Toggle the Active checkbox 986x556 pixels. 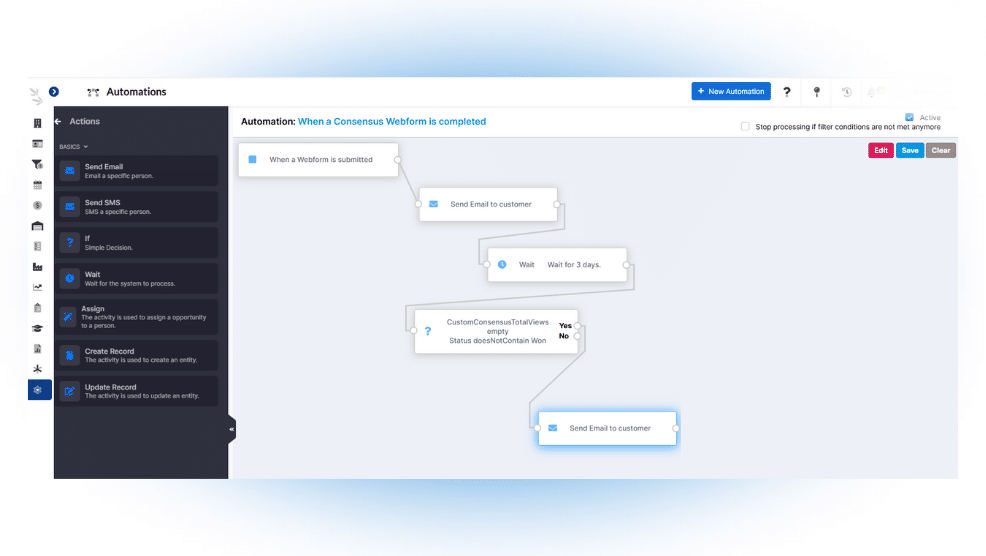[909, 117]
